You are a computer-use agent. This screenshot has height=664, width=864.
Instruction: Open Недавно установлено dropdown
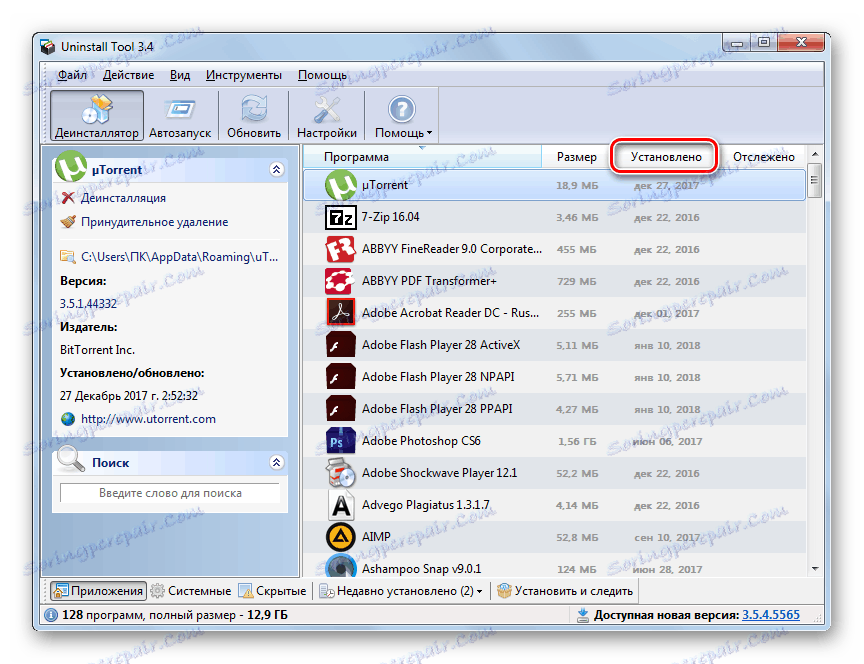tap(402, 591)
